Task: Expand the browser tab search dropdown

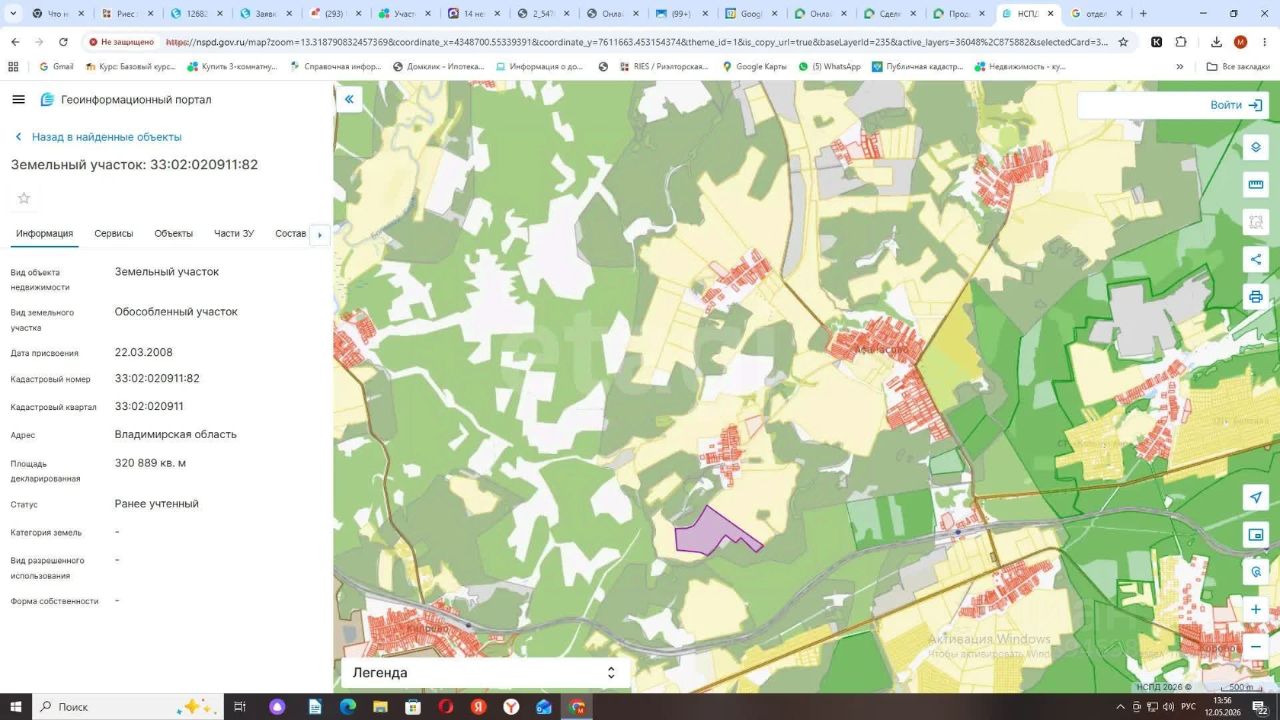Action: (x=13, y=14)
